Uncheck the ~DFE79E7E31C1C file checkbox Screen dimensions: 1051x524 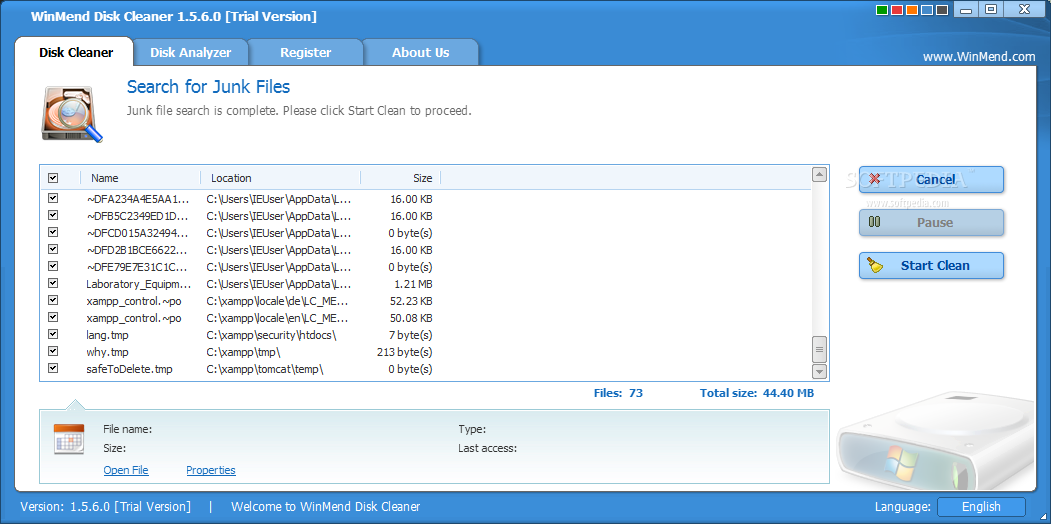pos(53,267)
